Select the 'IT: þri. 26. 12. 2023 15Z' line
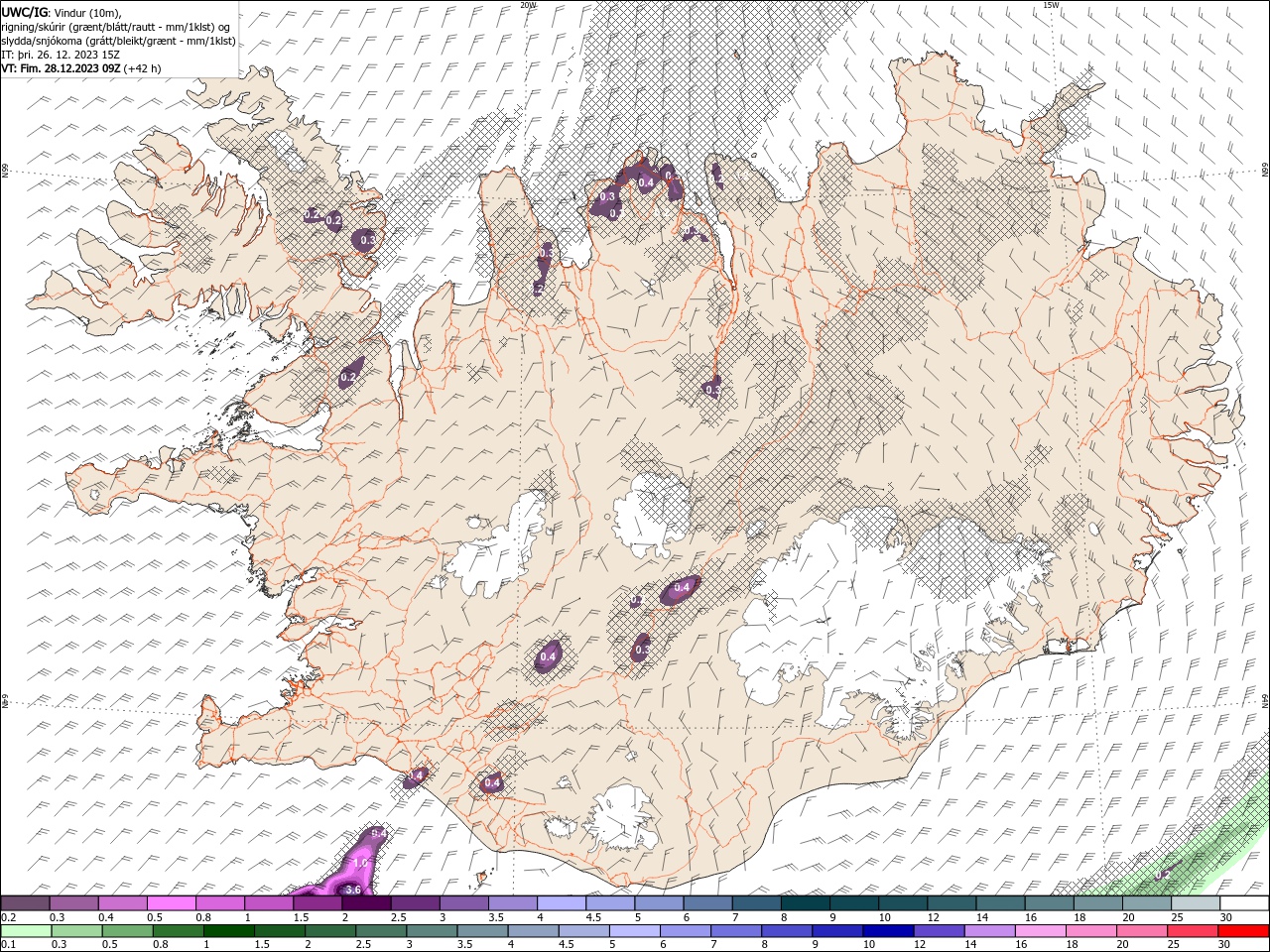 (61, 55)
